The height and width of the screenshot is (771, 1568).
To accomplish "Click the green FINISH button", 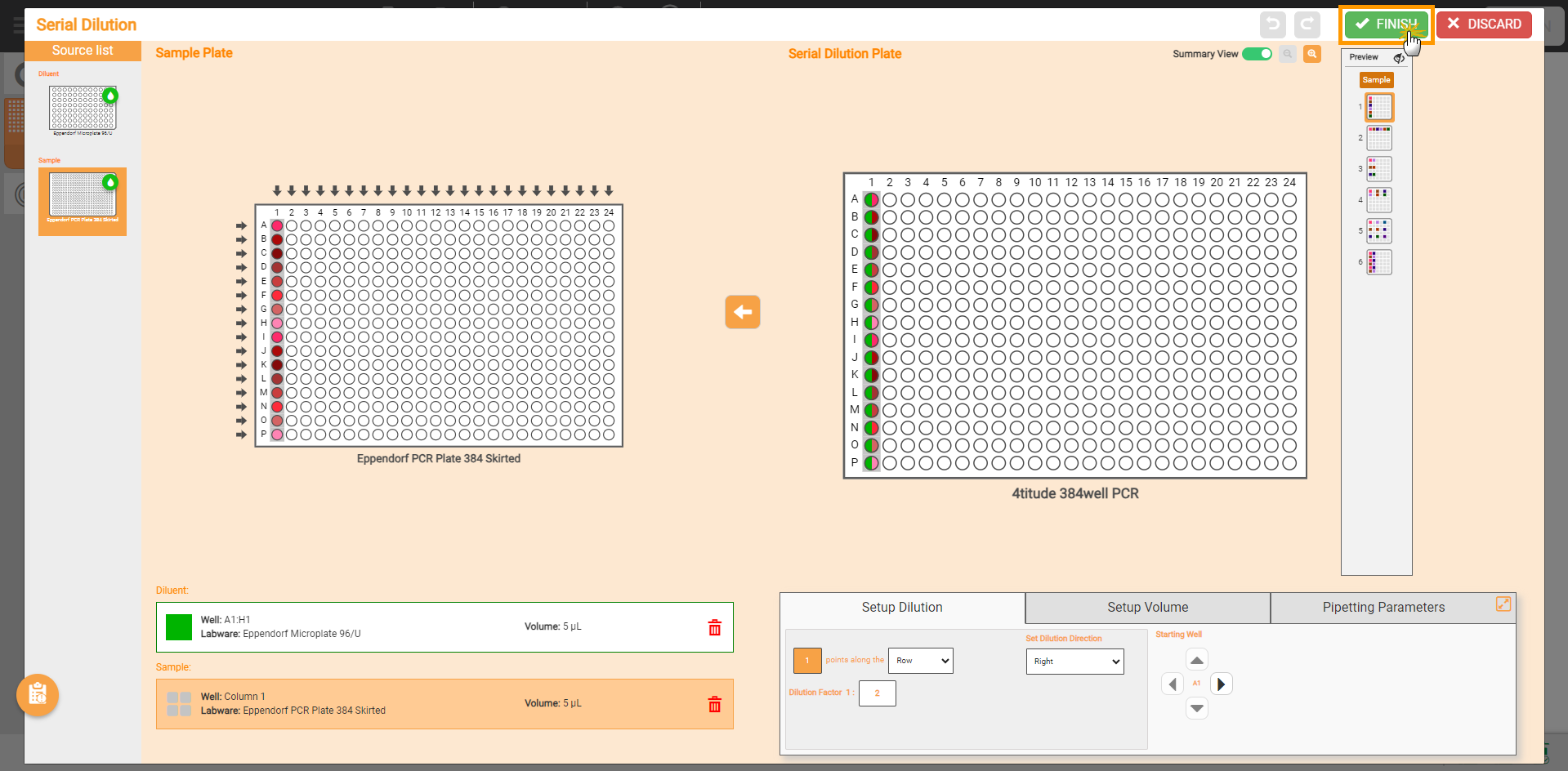I will 1386,25.
